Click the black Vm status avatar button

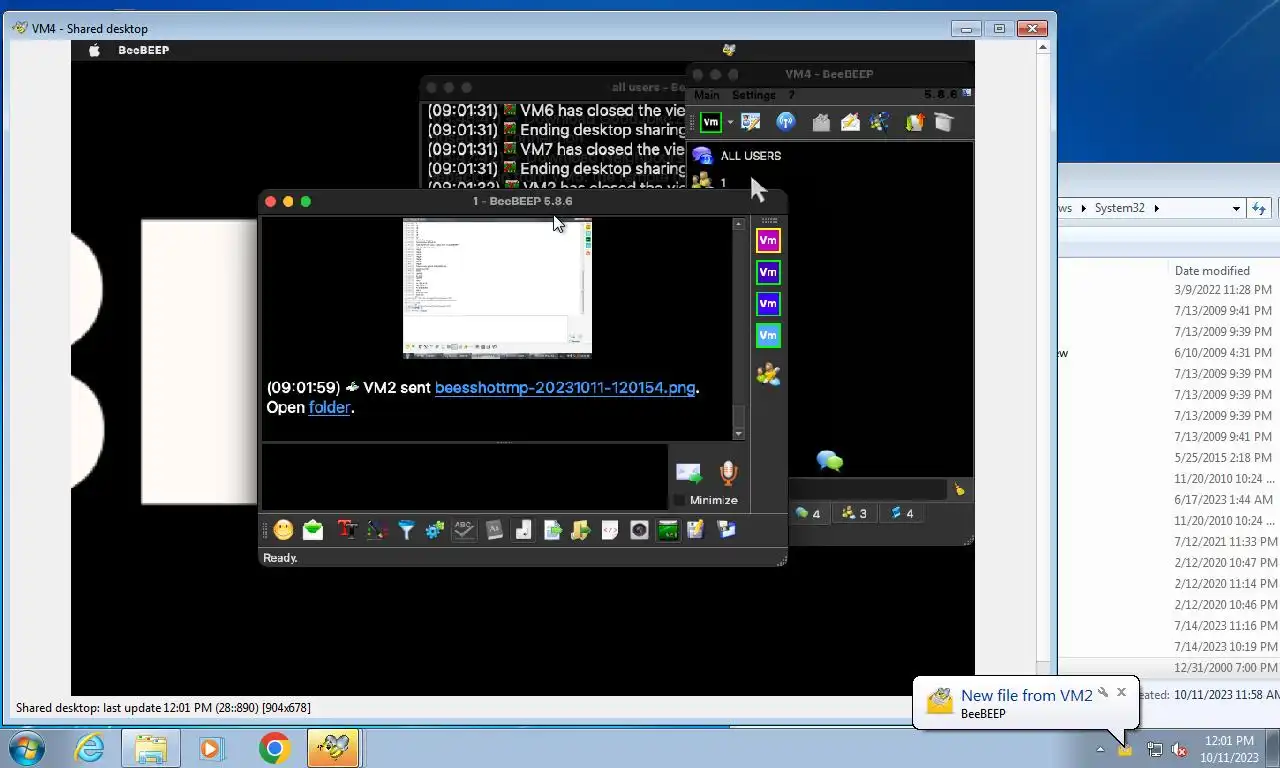(x=711, y=122)
